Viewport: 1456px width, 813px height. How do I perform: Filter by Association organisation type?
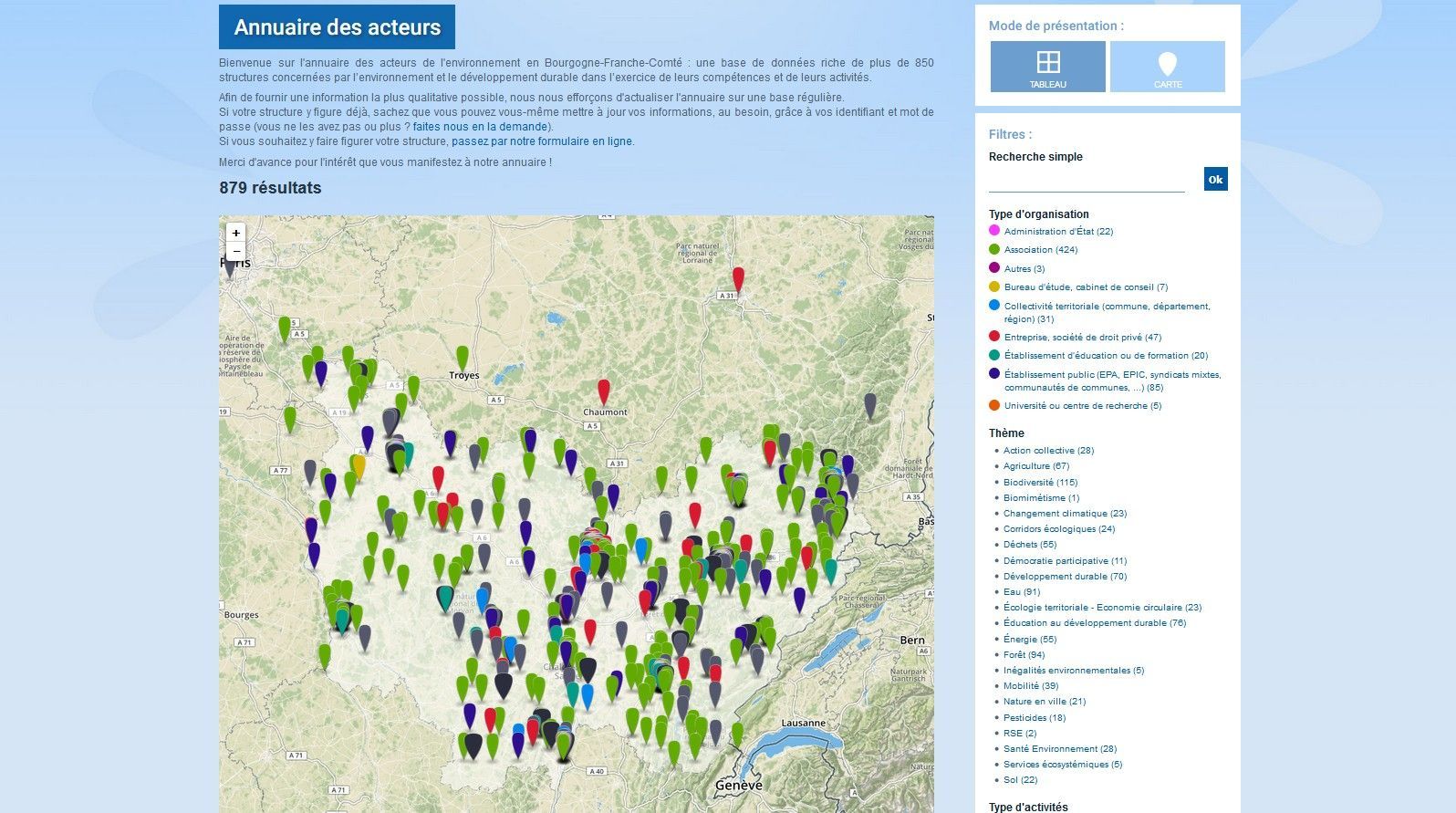pos(1040,250)
